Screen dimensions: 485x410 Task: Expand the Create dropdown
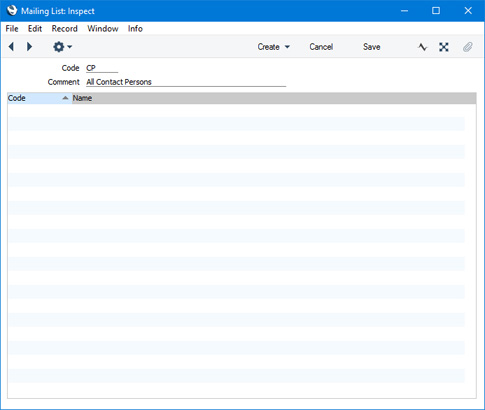pyautogui.click(x=273, y=47)
